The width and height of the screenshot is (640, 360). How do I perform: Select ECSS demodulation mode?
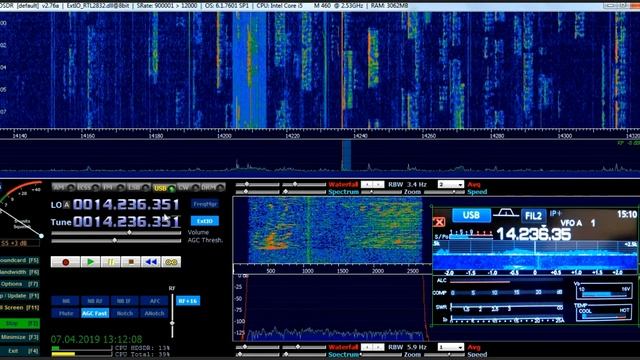89,188
